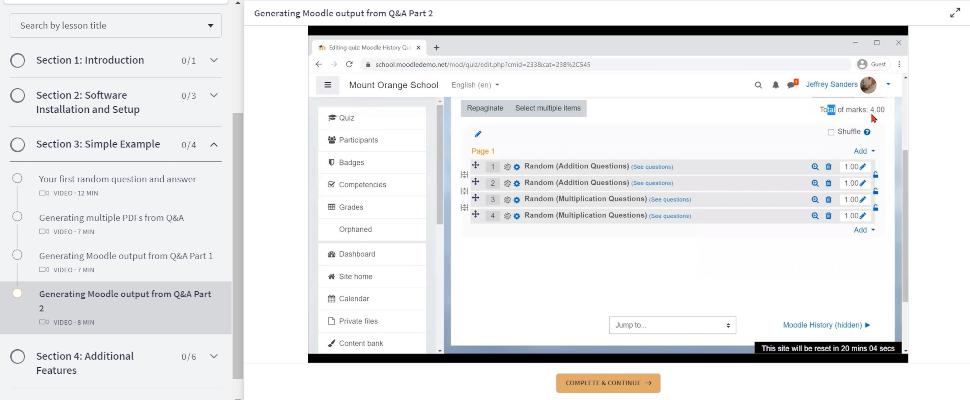Image resolution: width=970 pixels, height=400 pixels.
Task: Click Select multiple items button
Action: click(548, 108)
